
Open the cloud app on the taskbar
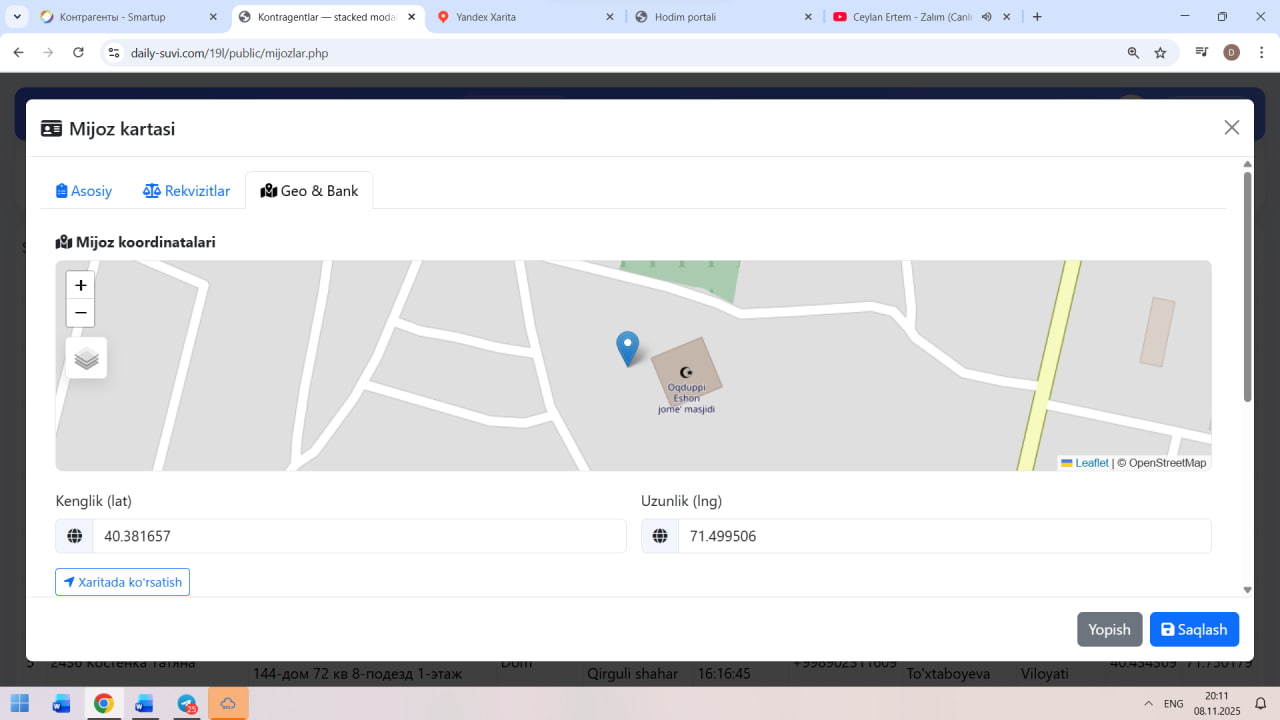228,703
